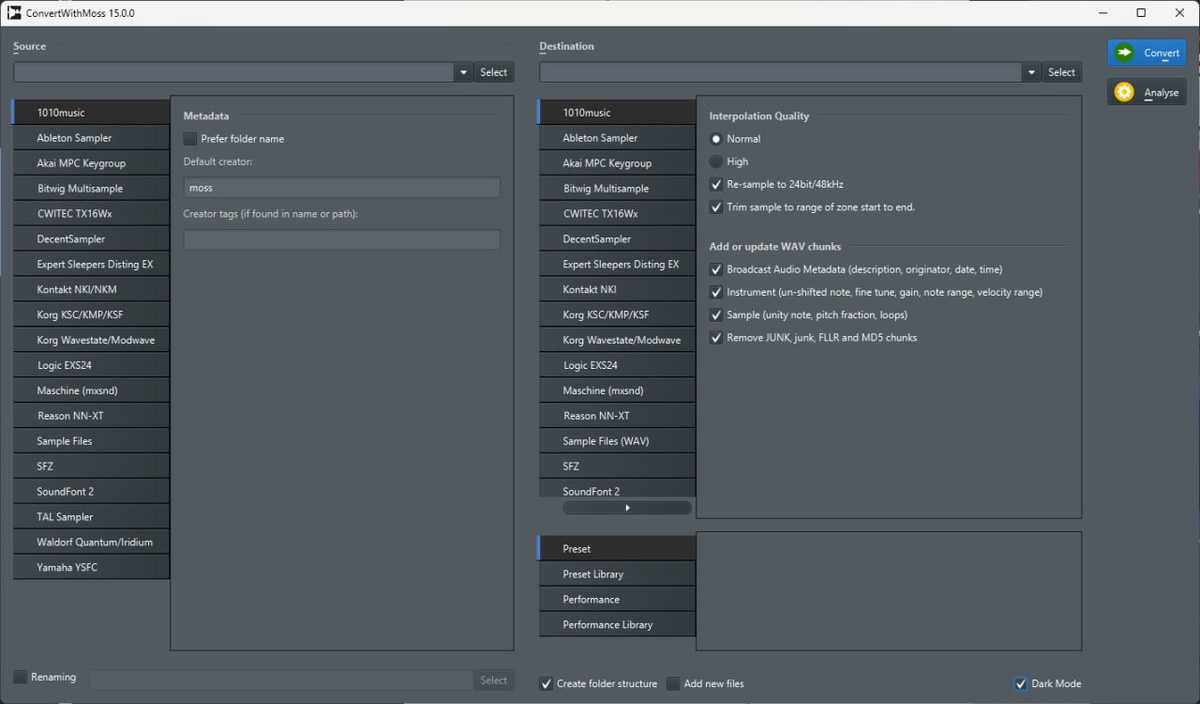Toggle Broadcast Audio Metadata chunk option
1200x704 pixels.
(x=716, y=269)
